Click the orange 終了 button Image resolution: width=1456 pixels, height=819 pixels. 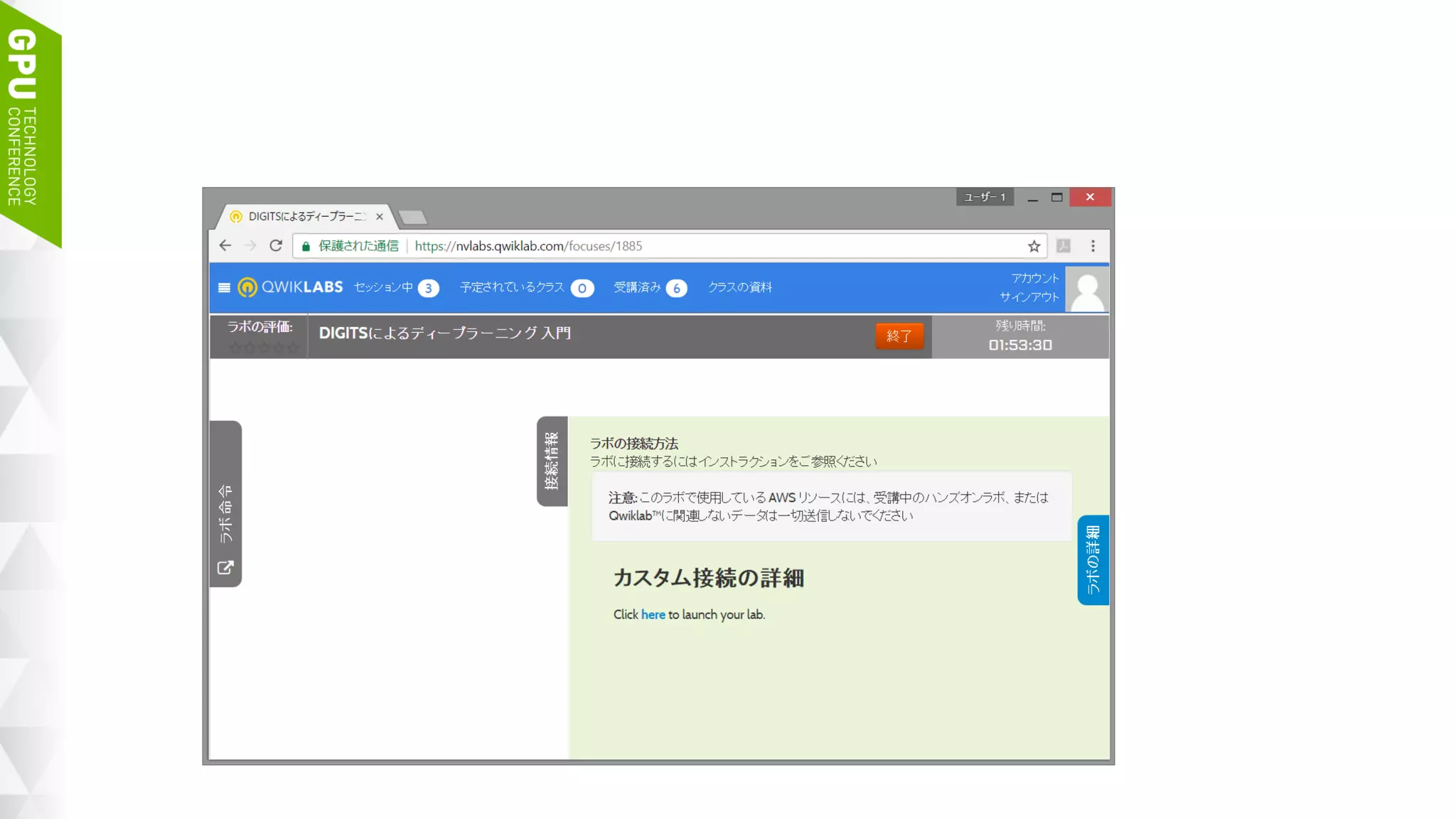[x=899, y=336]
